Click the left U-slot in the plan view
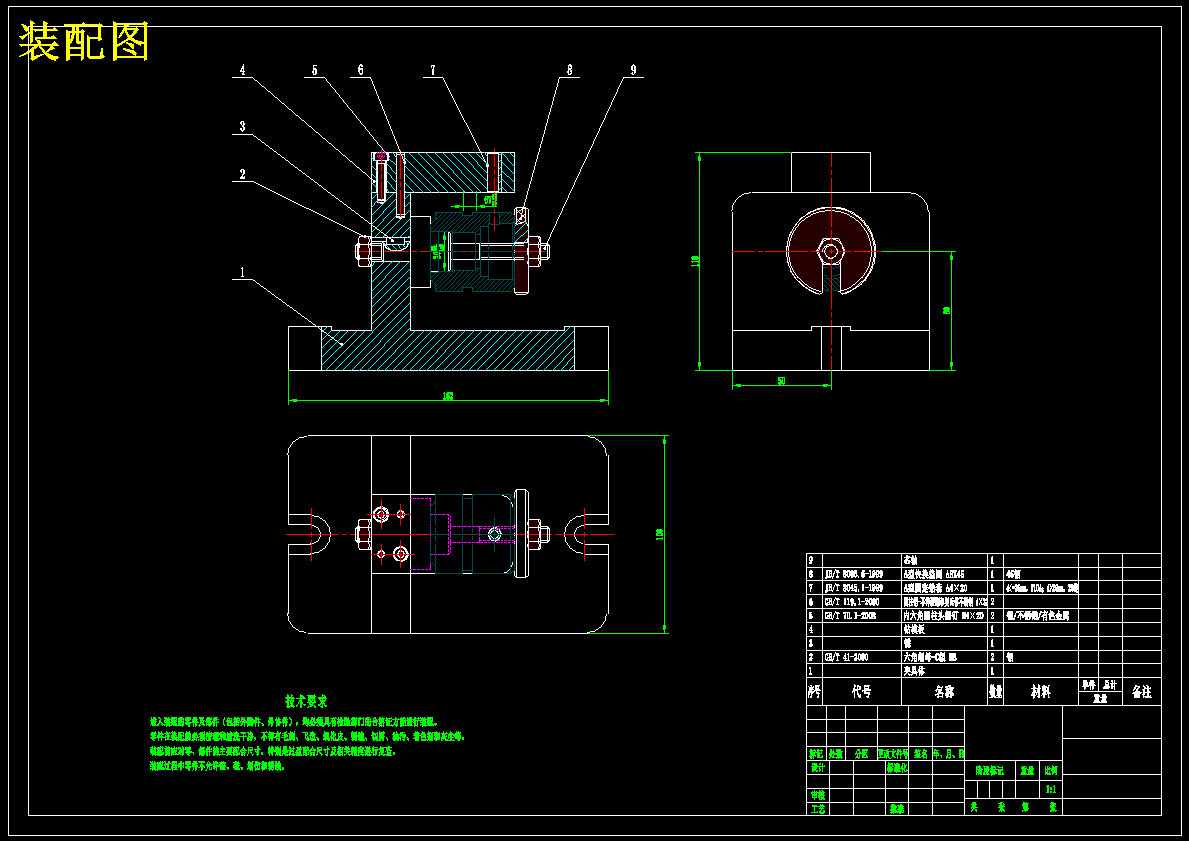 pos(309,534)
